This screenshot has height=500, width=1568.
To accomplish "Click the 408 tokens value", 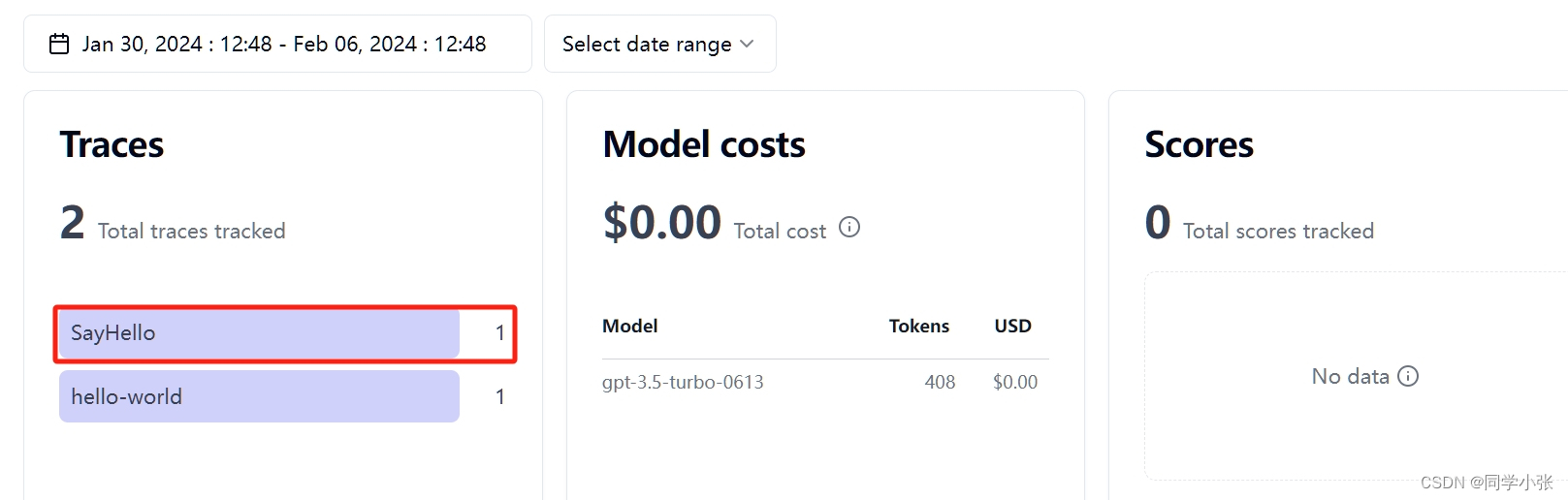I will (940, 383).
